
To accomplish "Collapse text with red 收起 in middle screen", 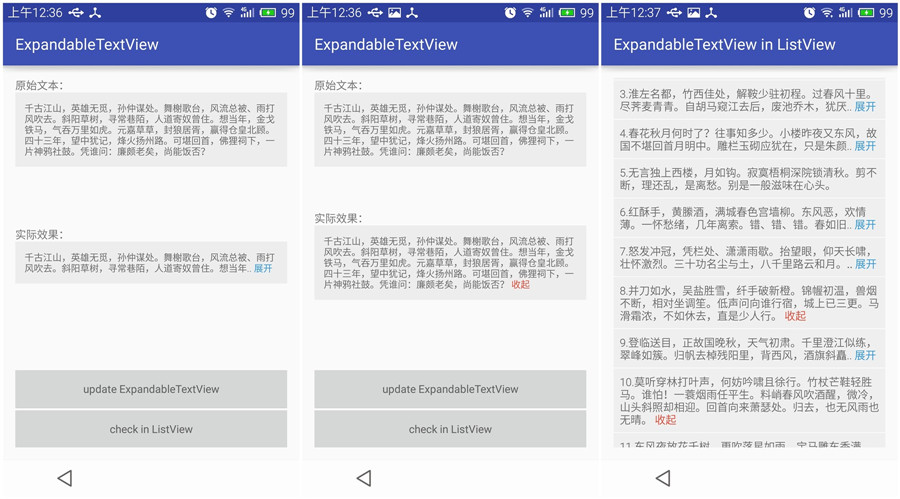I will coord(521,284).
